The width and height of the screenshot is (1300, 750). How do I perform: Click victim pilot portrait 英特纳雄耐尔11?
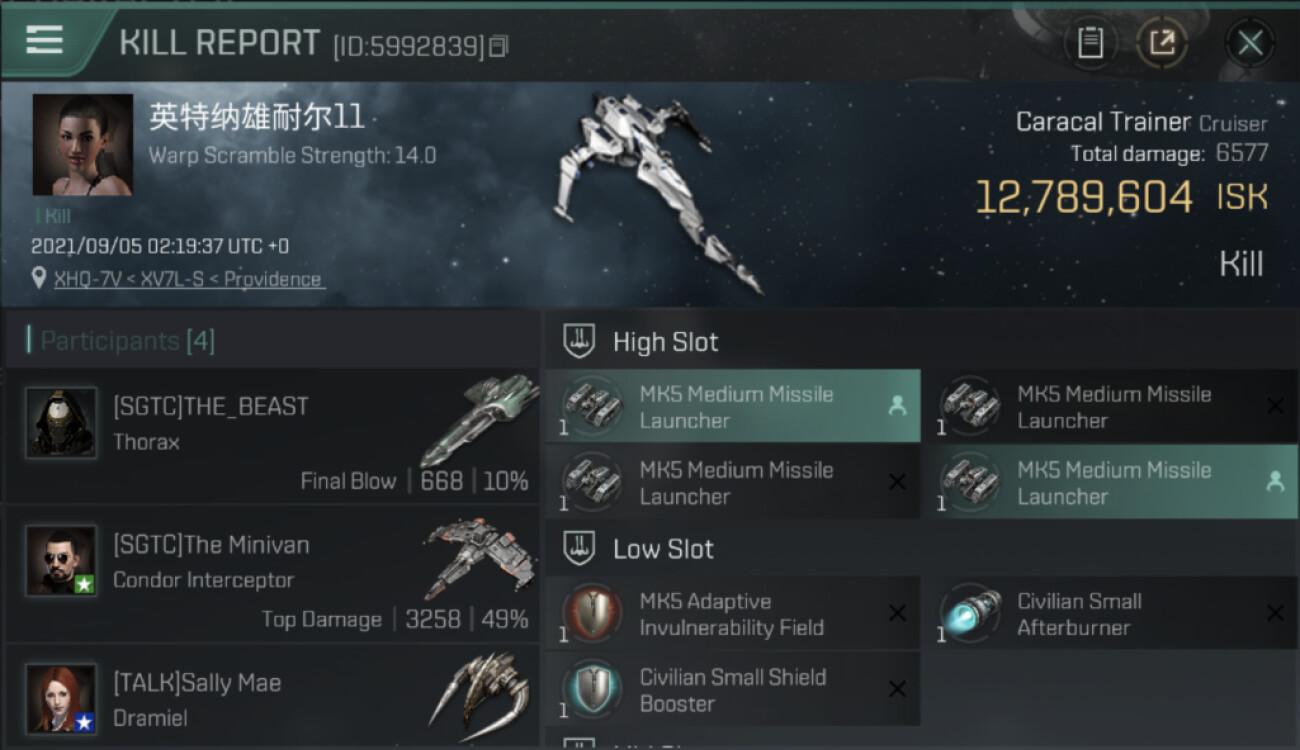coord(83,145)
